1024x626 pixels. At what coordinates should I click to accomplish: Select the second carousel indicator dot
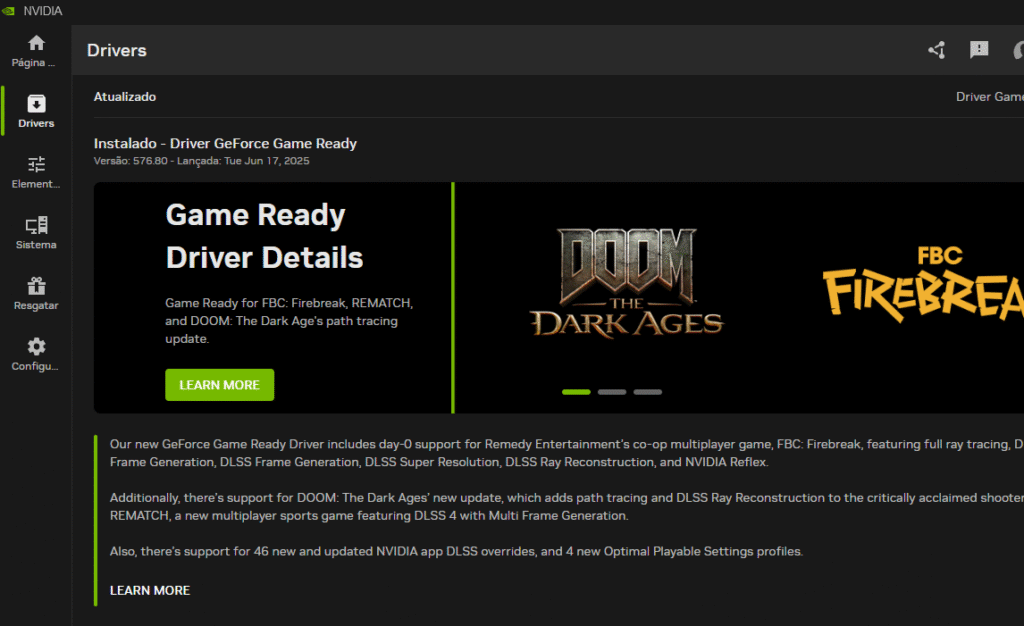click(612, 392)
